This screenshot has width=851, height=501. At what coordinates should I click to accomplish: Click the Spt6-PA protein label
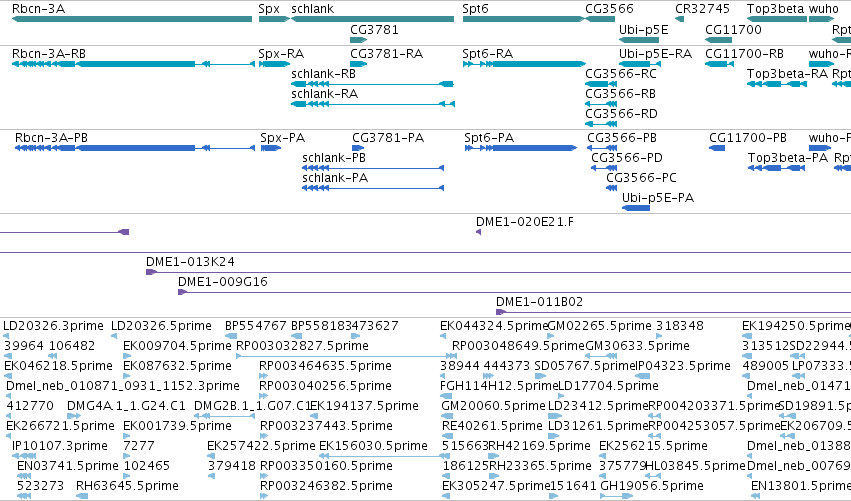[x=489, y=138]
